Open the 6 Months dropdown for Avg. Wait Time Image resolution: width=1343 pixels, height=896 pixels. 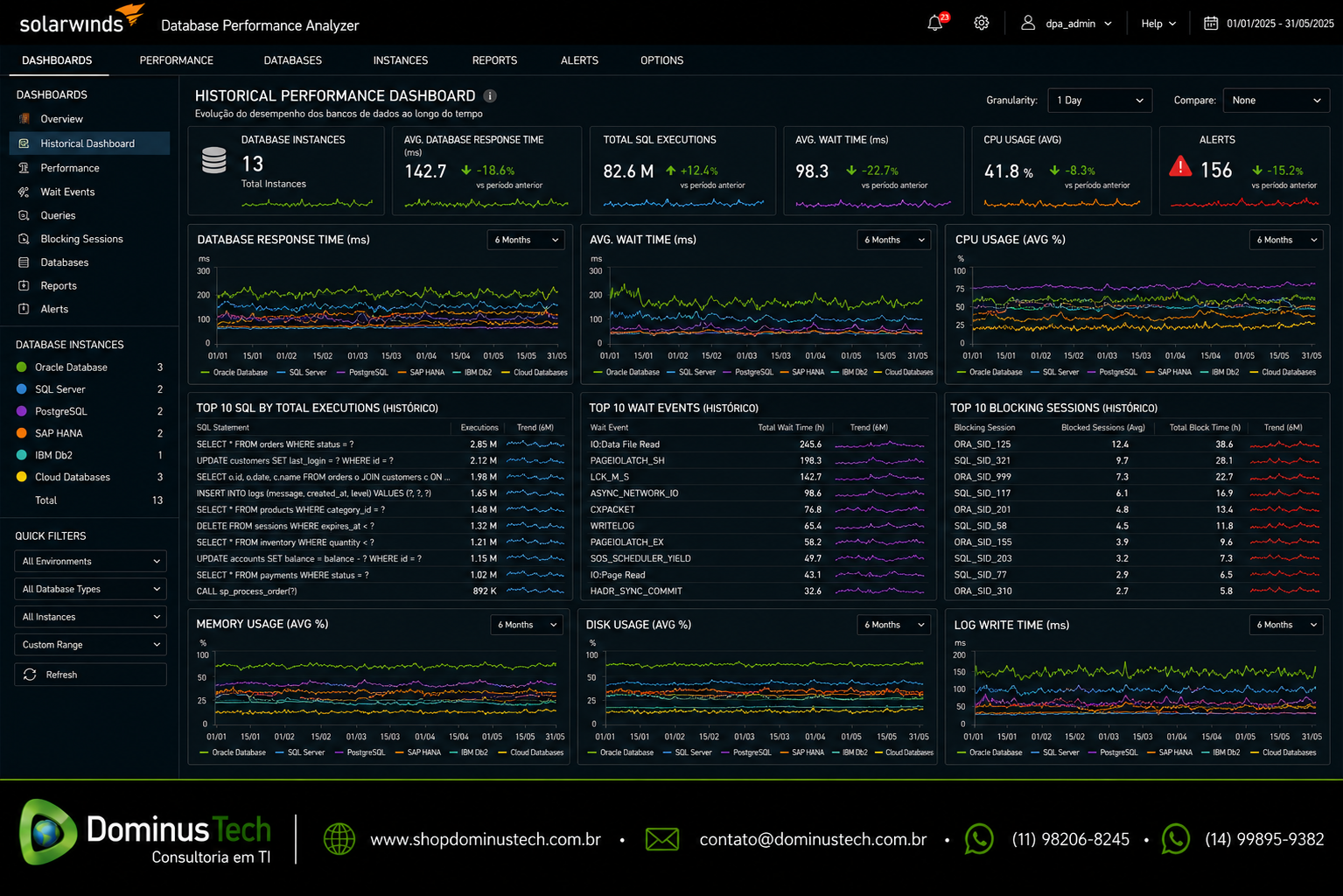click(894, 240)
